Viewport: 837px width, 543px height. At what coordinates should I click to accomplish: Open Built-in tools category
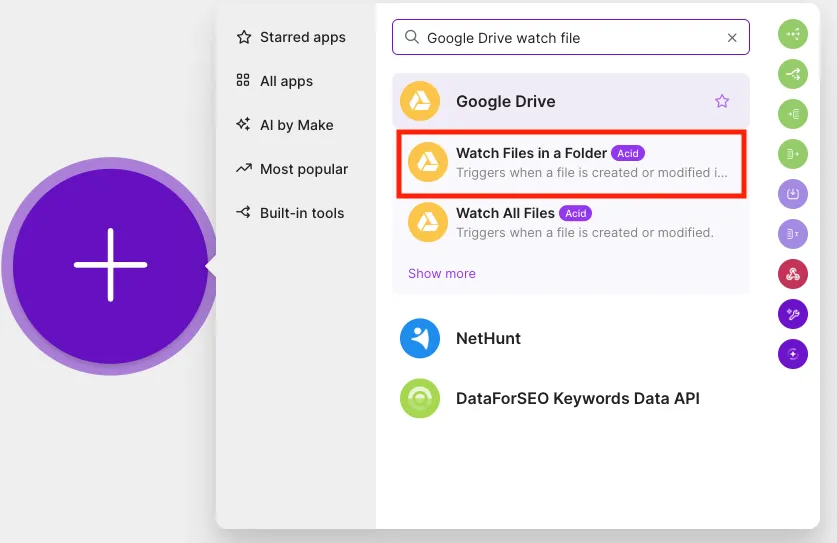pyautogui.click(x=290, y=213)
